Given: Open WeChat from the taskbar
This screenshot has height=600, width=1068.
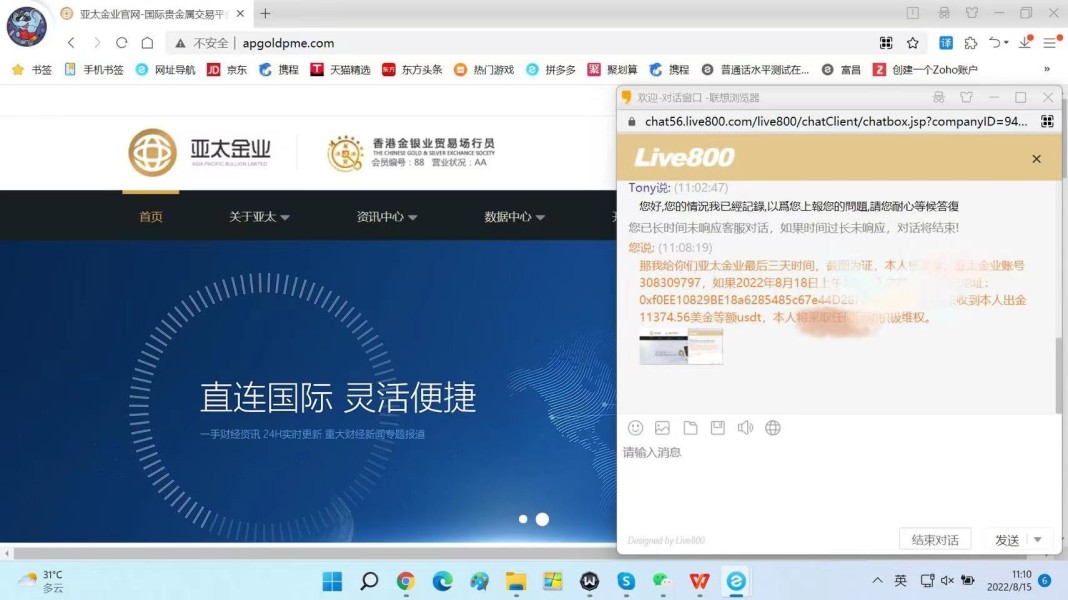Looking at the screenshot, I should point(662,581).
